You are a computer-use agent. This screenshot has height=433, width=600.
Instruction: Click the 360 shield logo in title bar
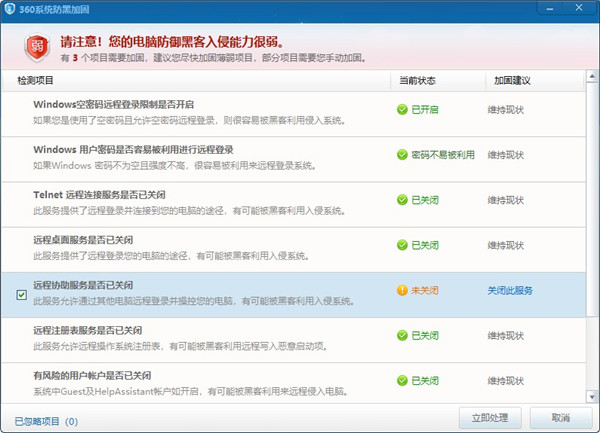point(10,8)
